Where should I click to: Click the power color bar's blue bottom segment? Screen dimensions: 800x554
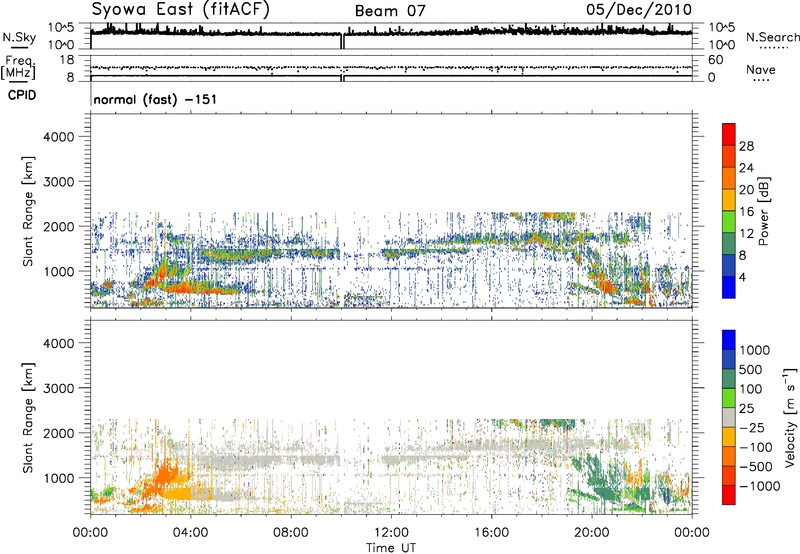(729, 287)
